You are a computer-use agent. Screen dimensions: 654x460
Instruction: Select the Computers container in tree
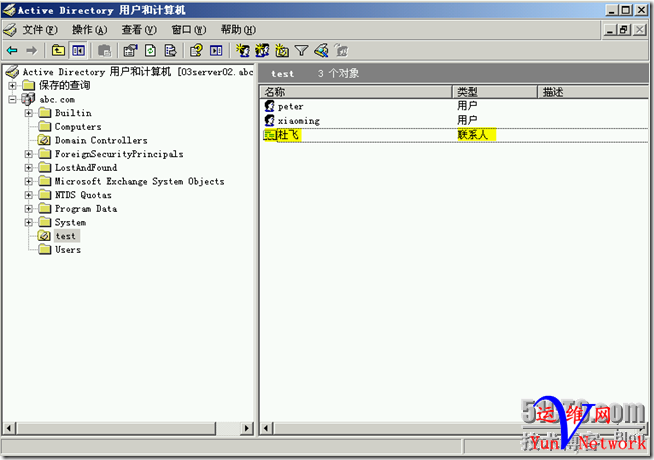[78, 127]
